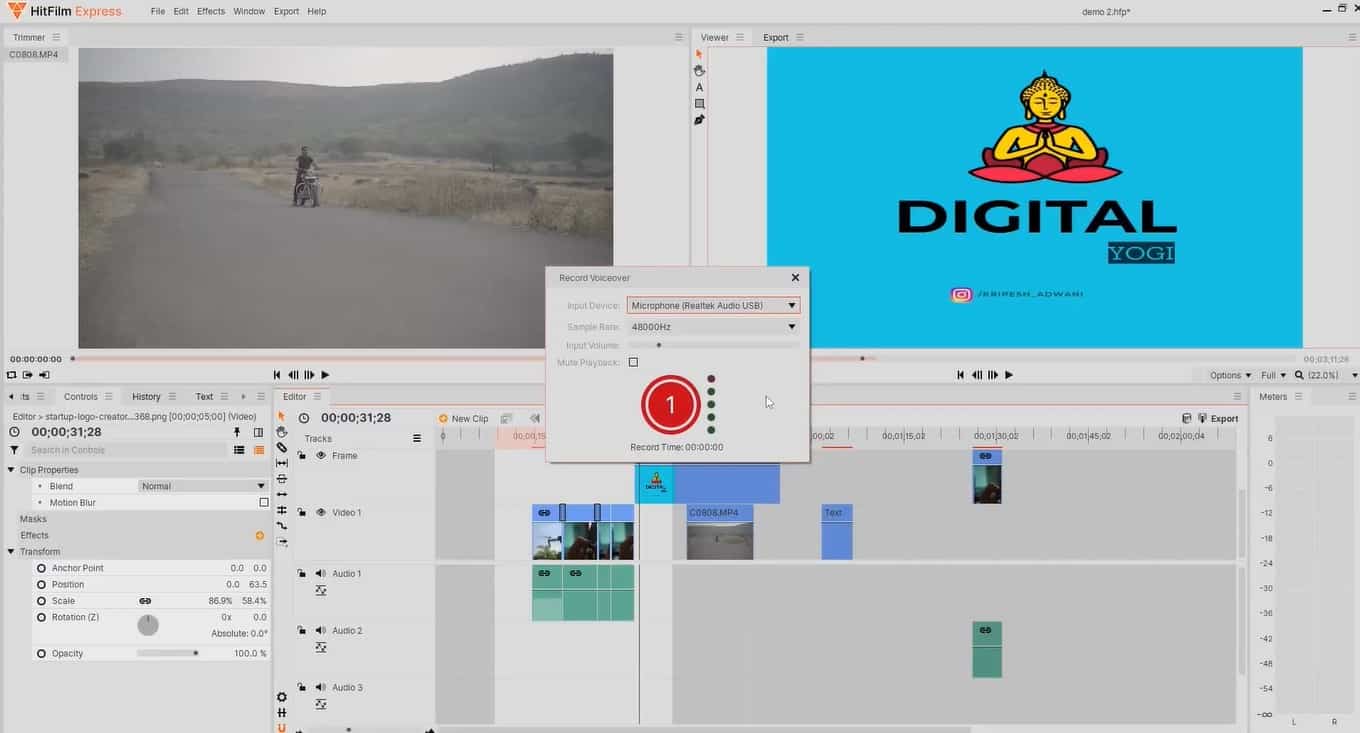Enable the Motion Blur checkbox

pyautogui.click(x=264, y=503)
